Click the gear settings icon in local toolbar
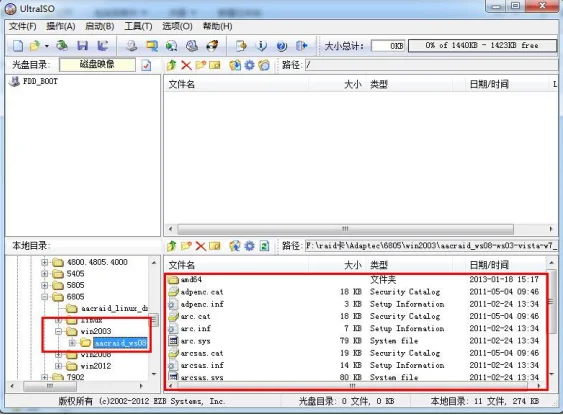This screenshot has width=563, height=415. pyautogui.click(x=249, y=246)
